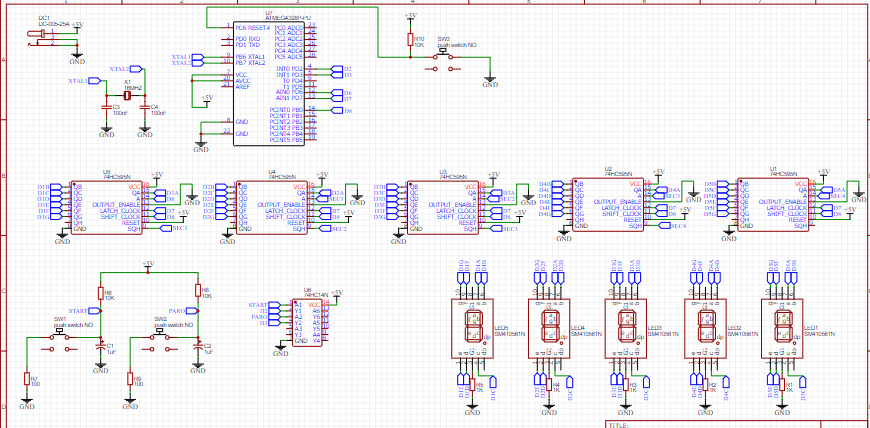Click the D2 net port at PD2
Viewport: 870px width, 428px height.
click(x=342, y=69)
